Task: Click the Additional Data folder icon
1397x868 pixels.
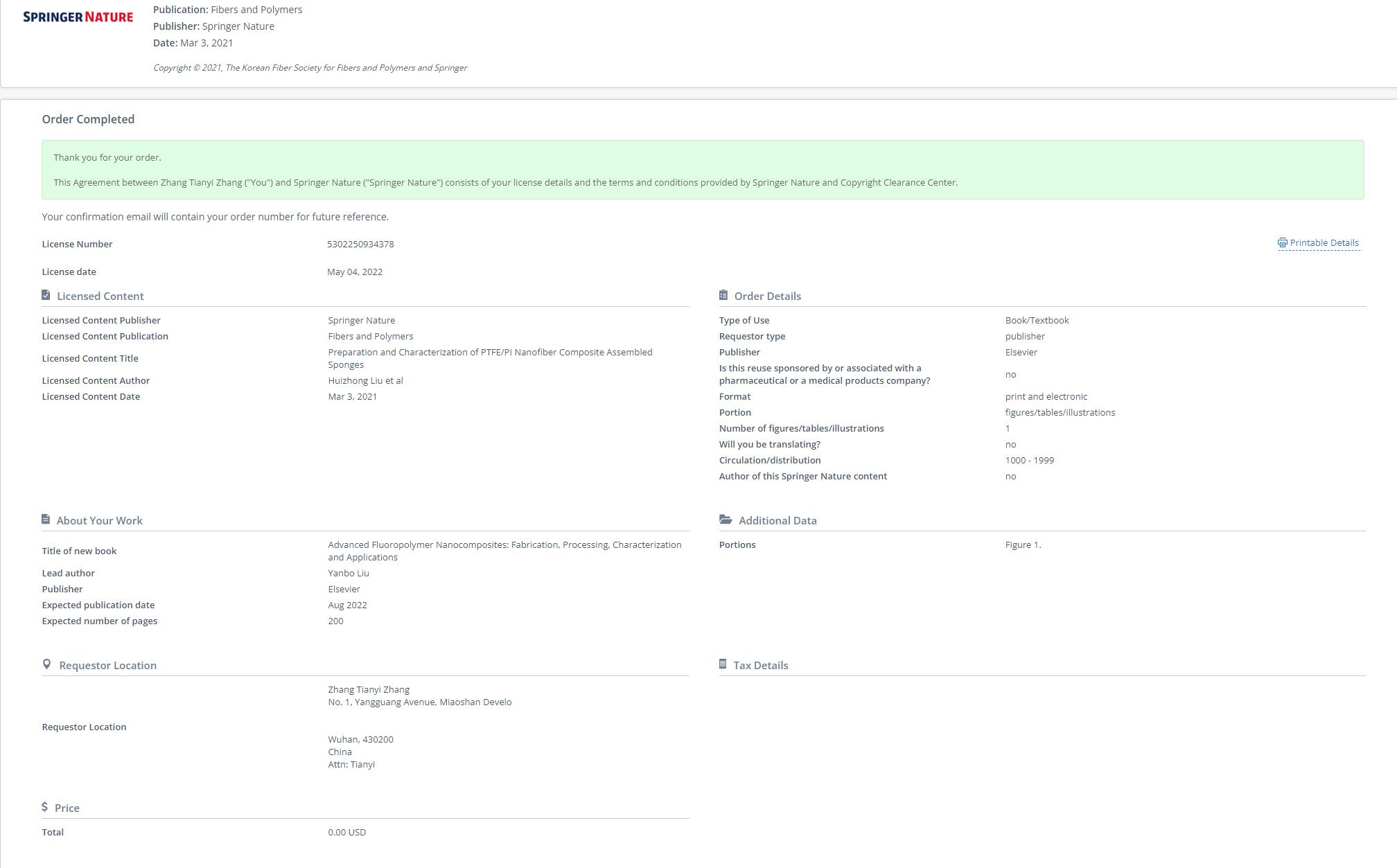Action: tap(726, 520)
